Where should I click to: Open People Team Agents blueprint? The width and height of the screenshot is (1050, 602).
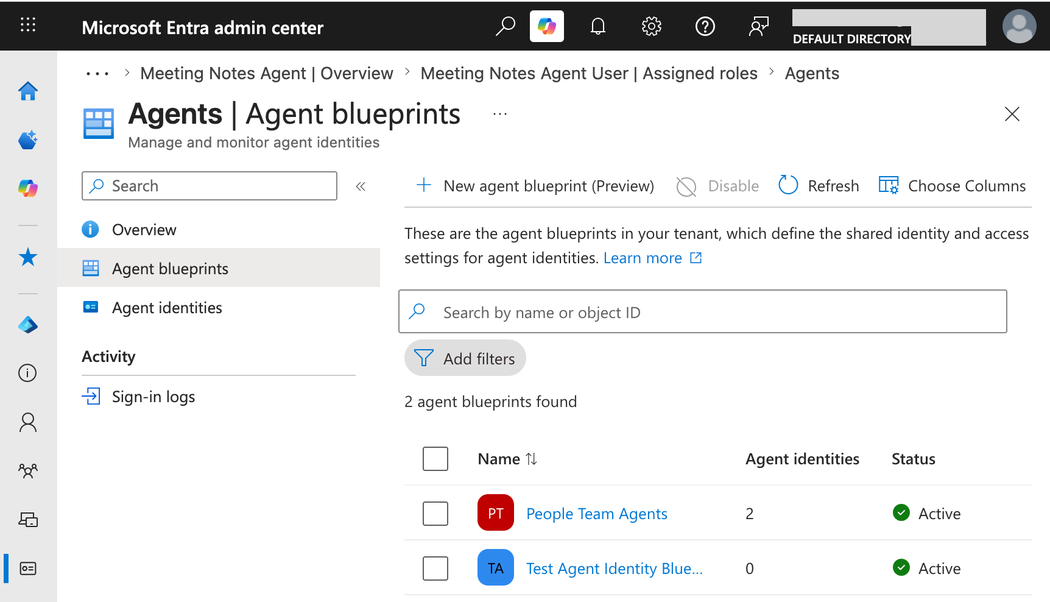597,514
